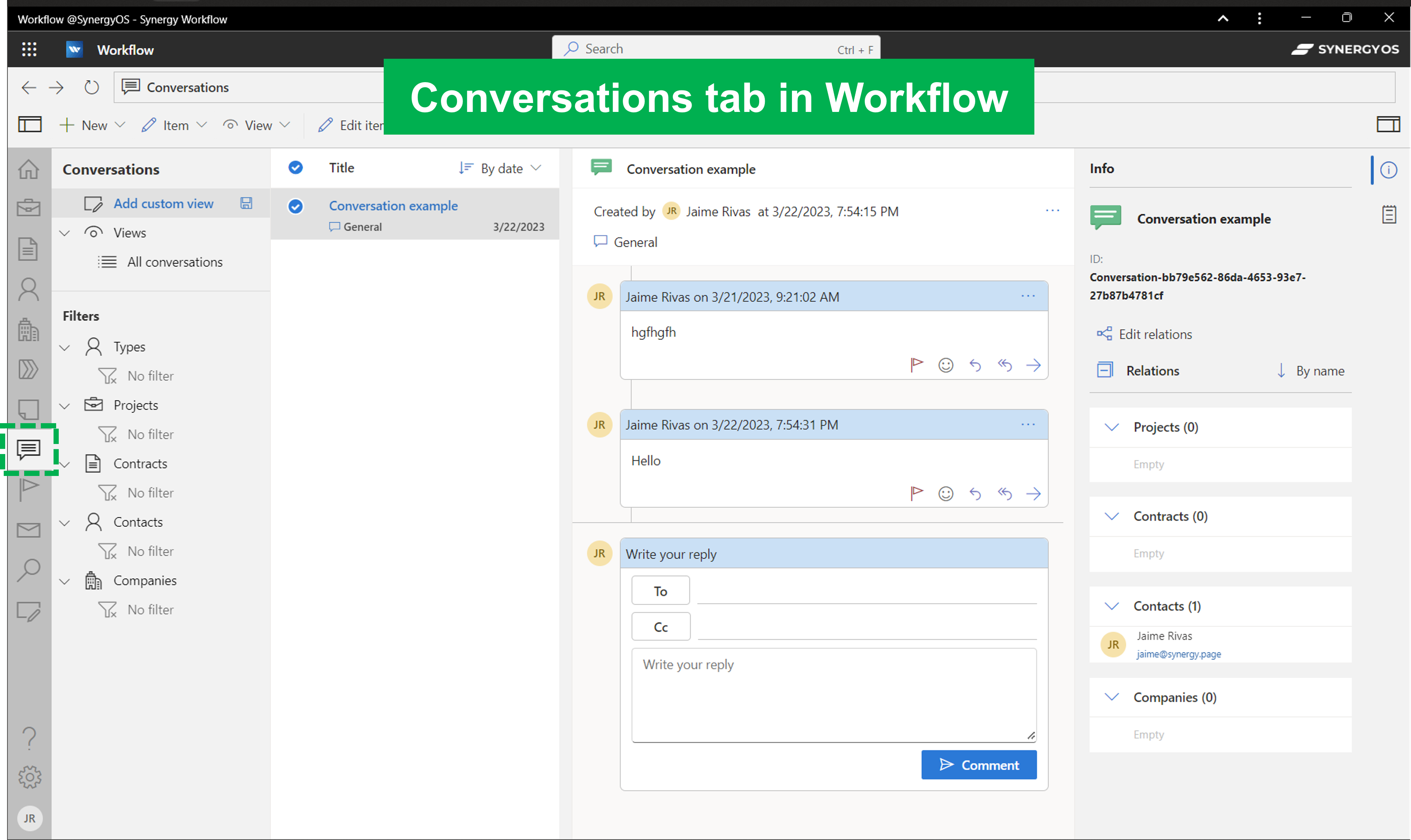Collapse the Contacts (1) relations section
The image size is (1411, 840).
point(1112,606)
